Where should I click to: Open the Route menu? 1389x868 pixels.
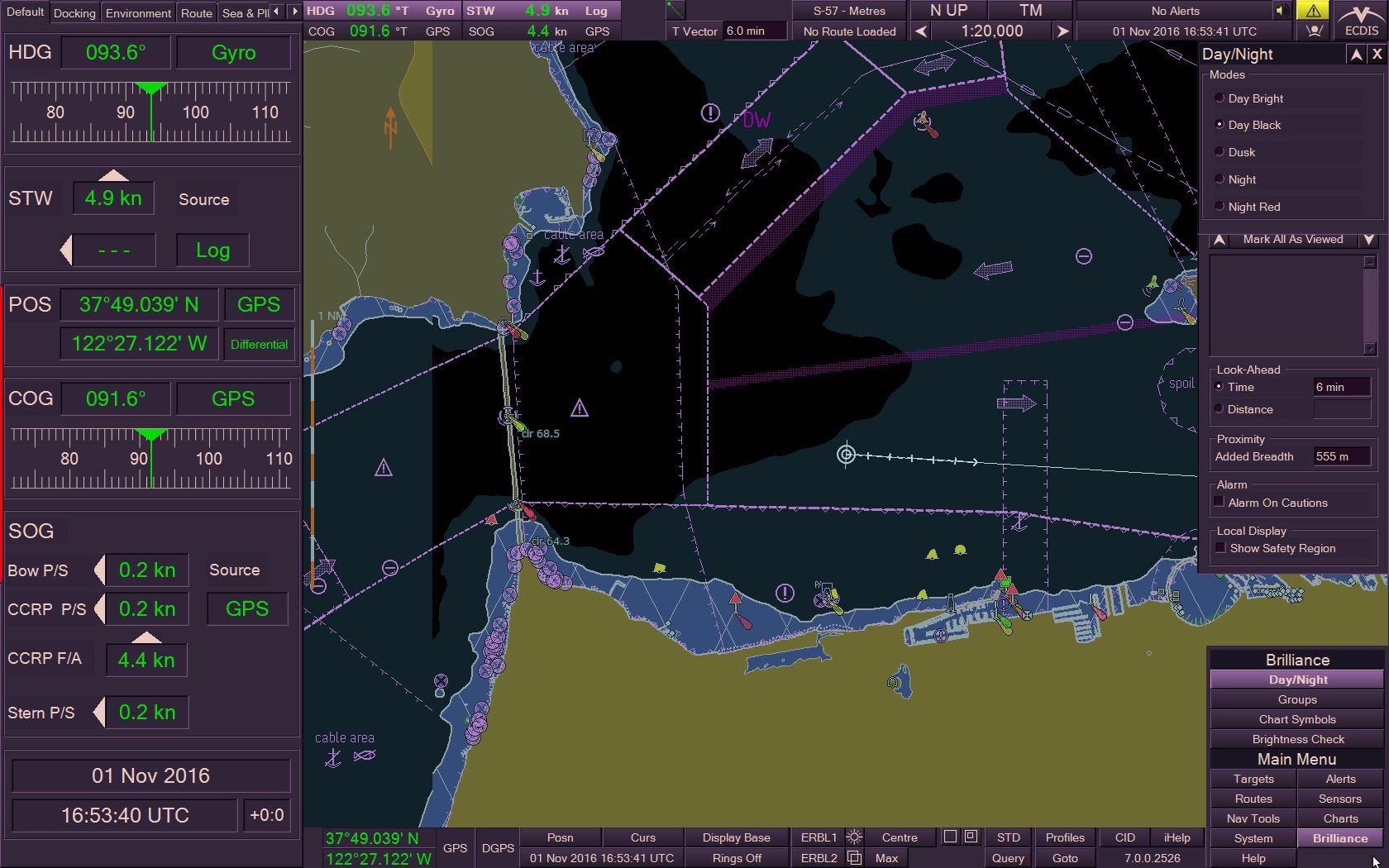195,12
